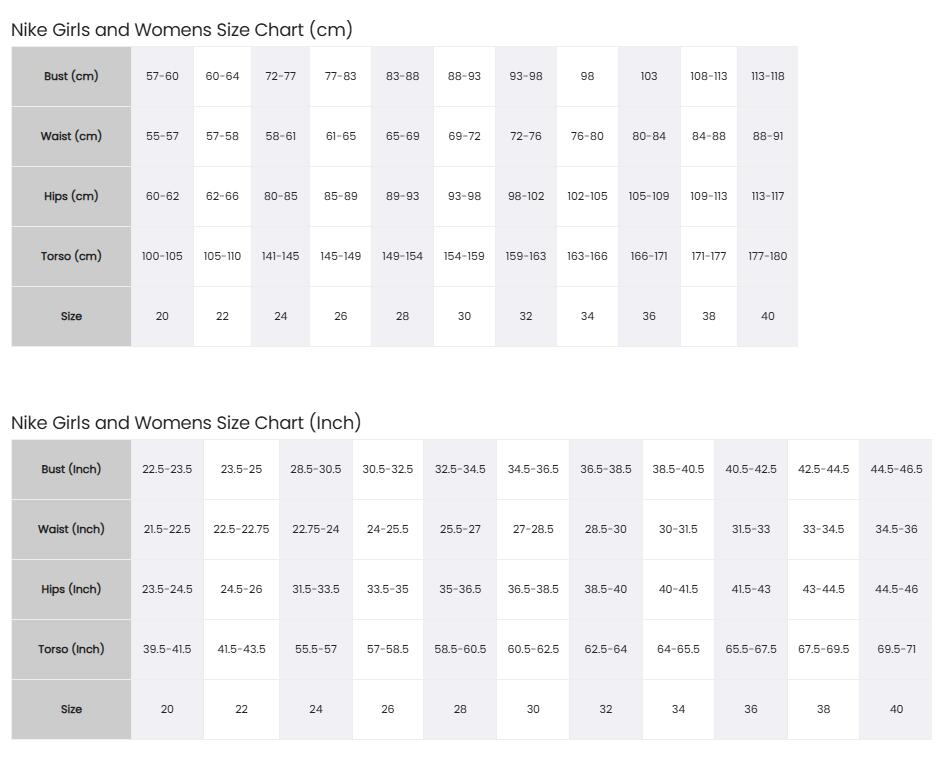Click torso cell 69.5-71 in inch chart
The width and height of the screenshot is (949, 762).
[896, 649]
